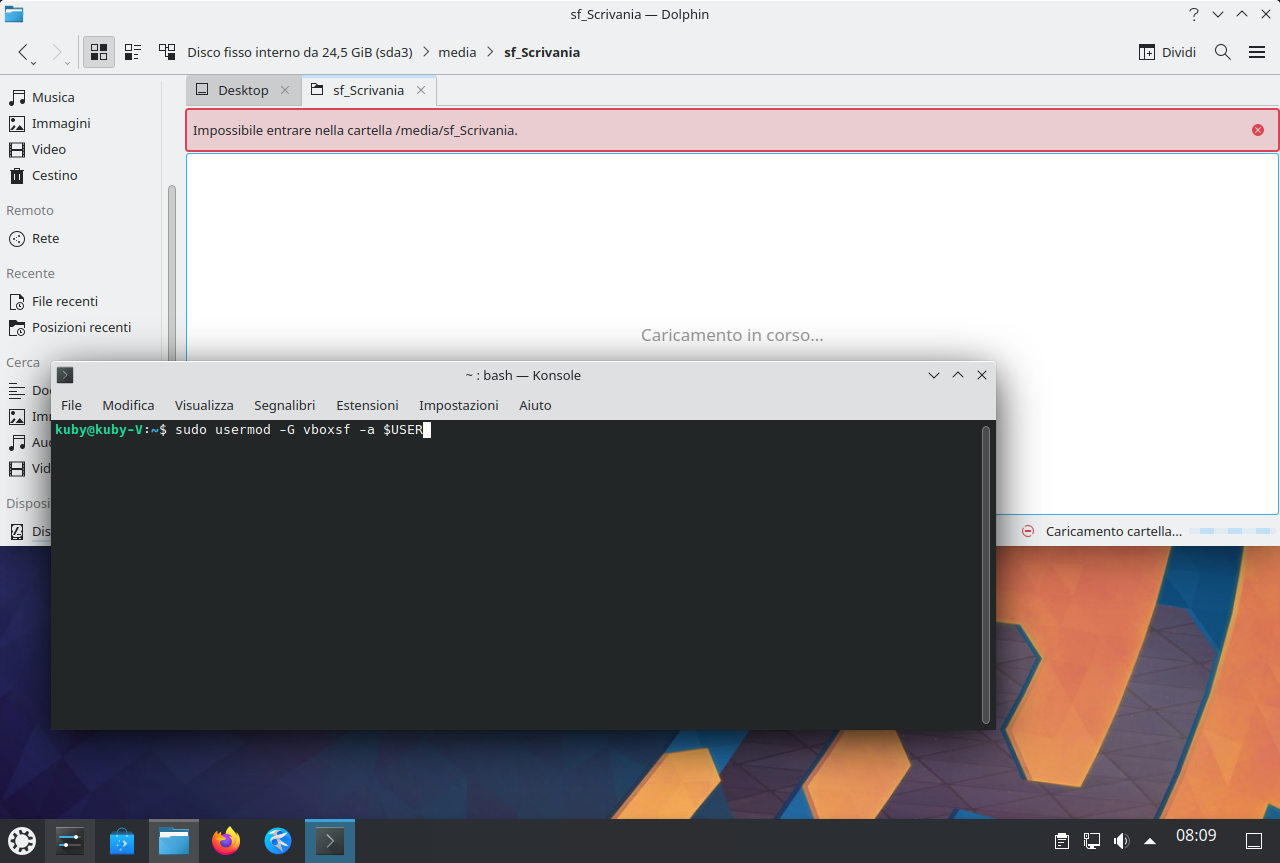
Task: Click inside the Konsole terminal area
Action: pyautogui.click(x=515, y=574)
